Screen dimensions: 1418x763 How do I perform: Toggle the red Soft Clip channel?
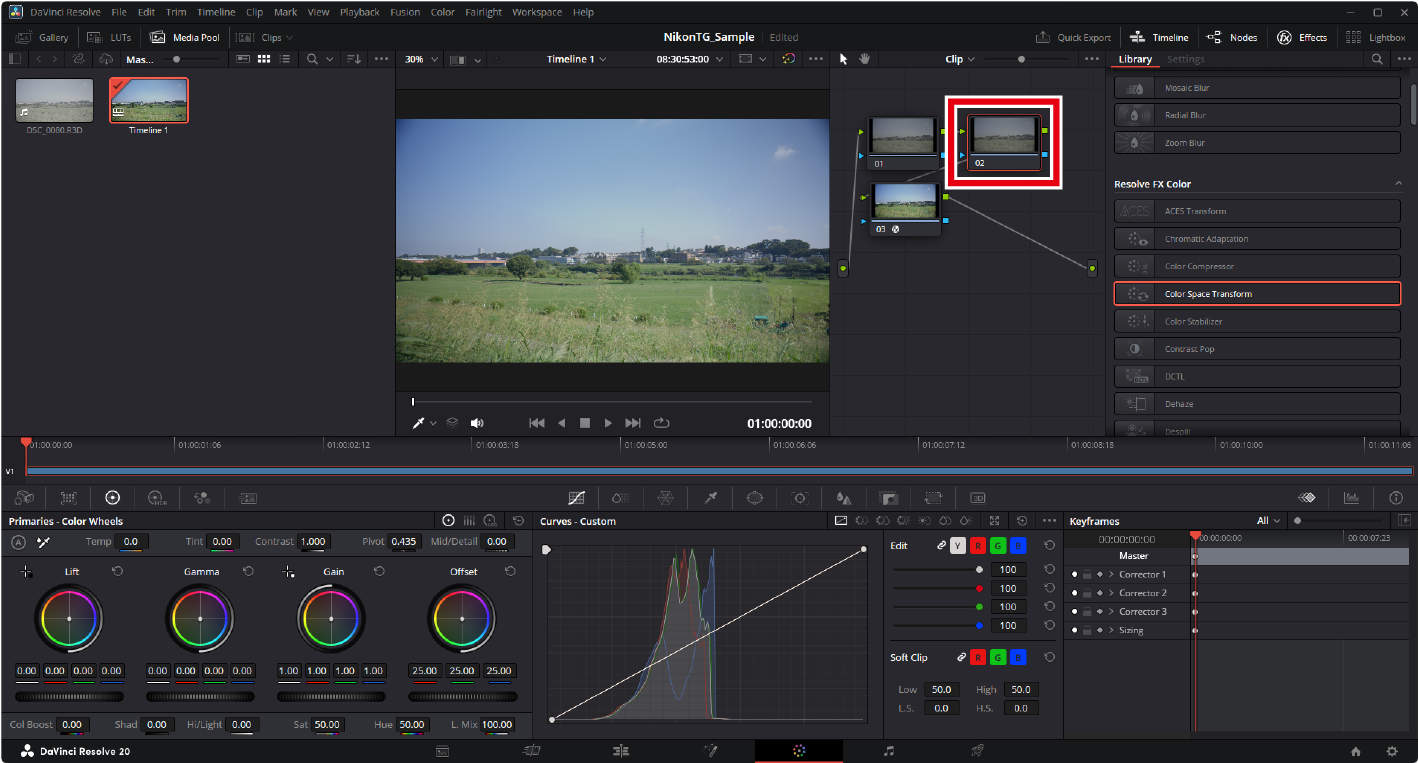pyautogui.click(x=978, y=657)
